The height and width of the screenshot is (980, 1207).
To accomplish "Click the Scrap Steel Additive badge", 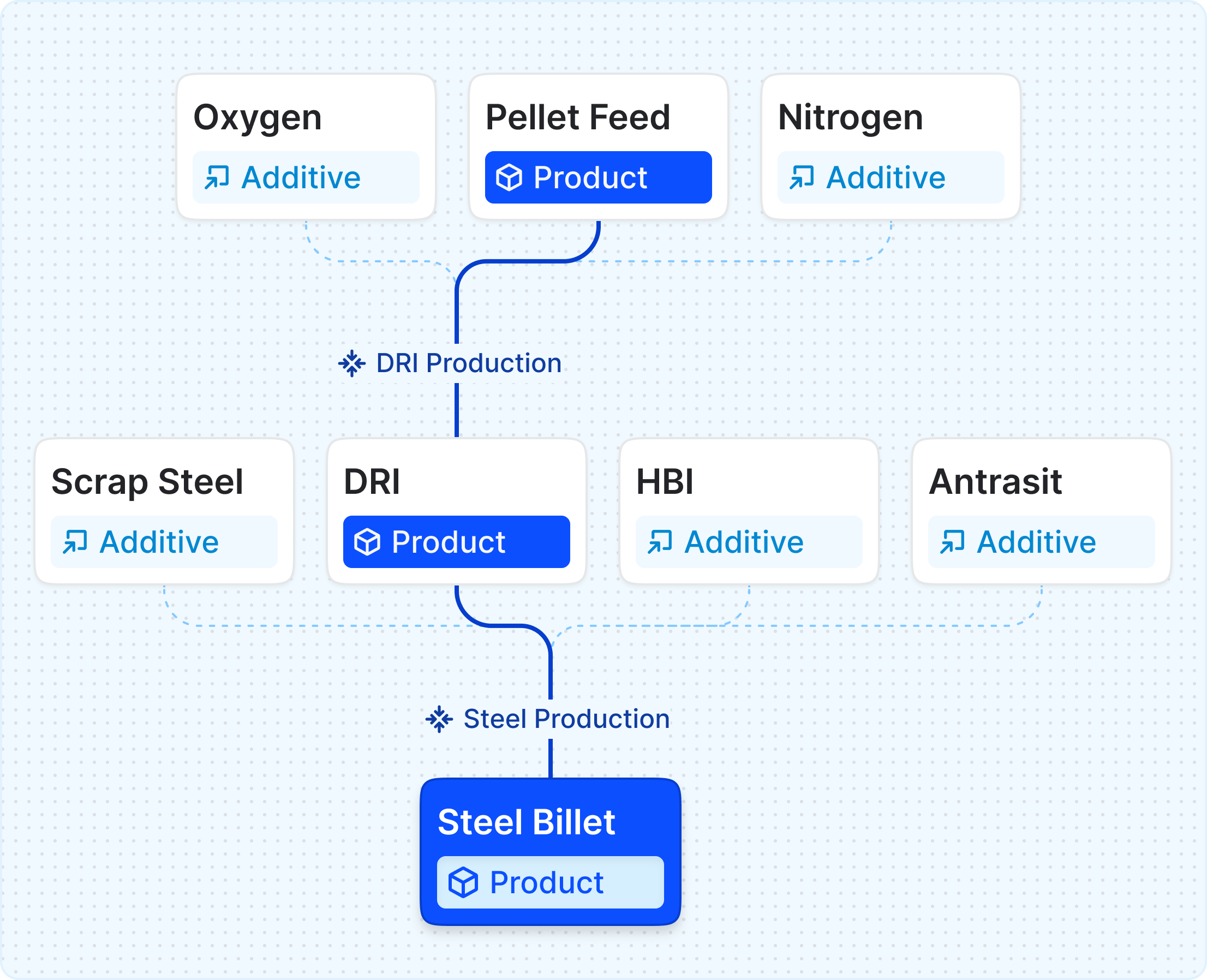I will coord(164,542).
